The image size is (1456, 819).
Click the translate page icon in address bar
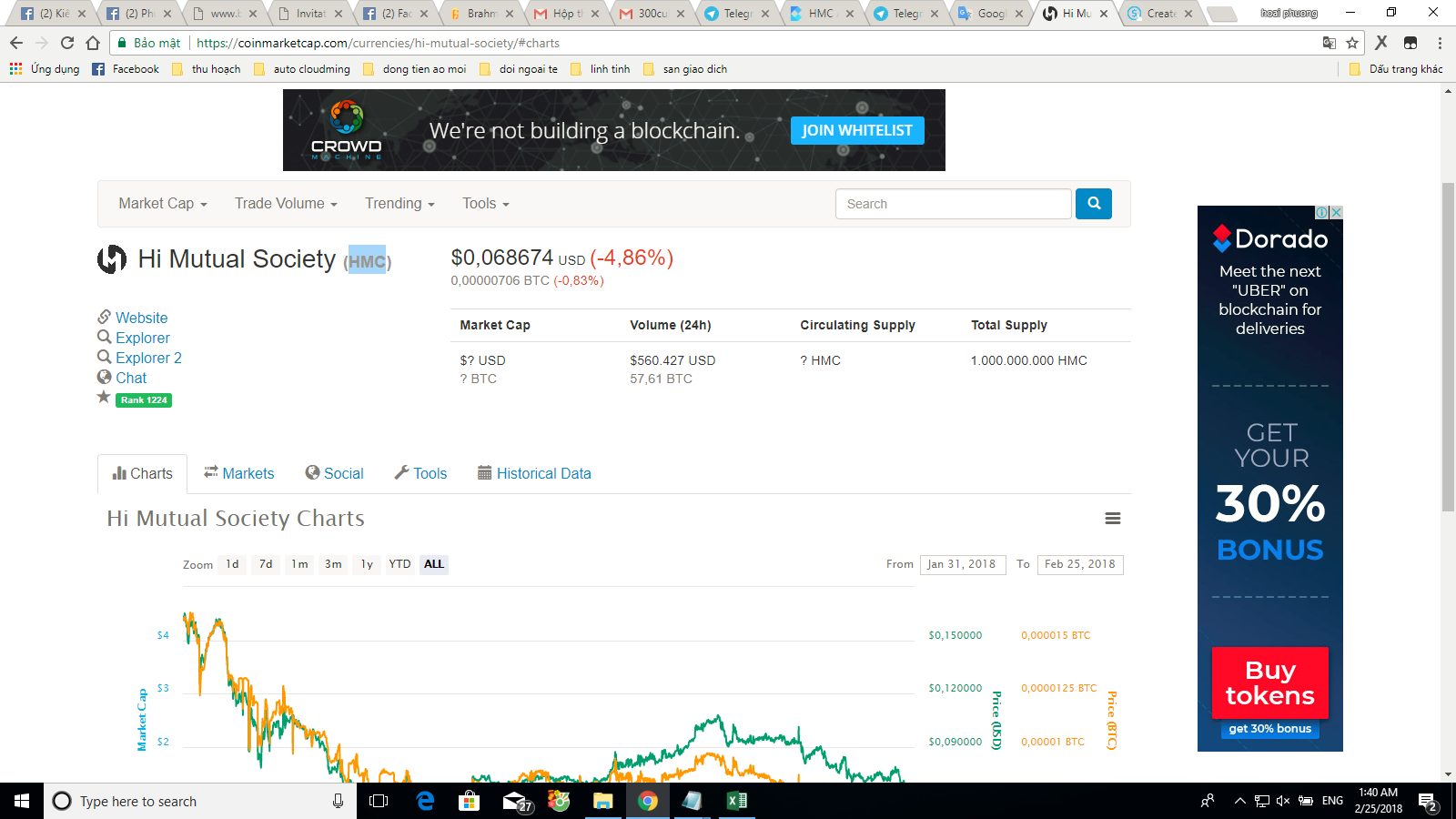[x=1330, y=43]
